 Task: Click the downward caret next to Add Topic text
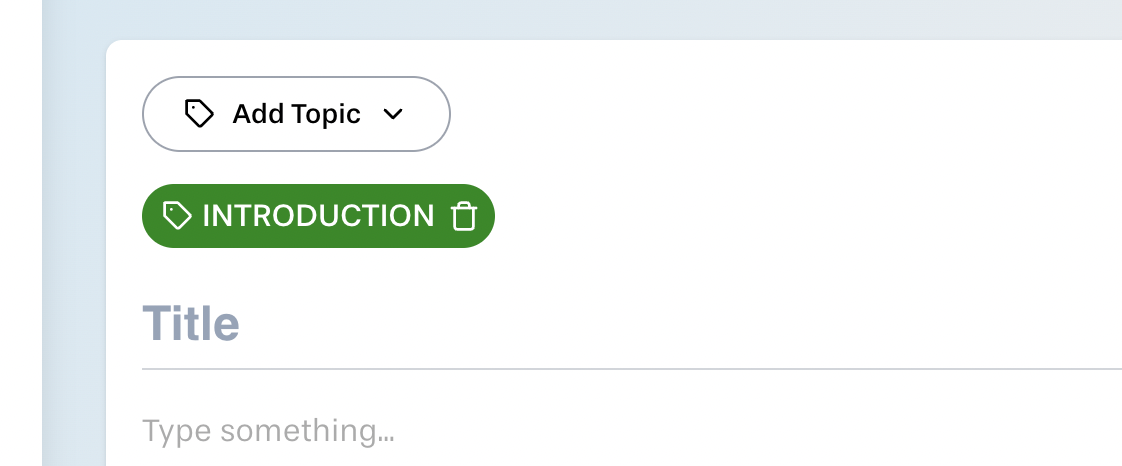(x=393, y=114)
